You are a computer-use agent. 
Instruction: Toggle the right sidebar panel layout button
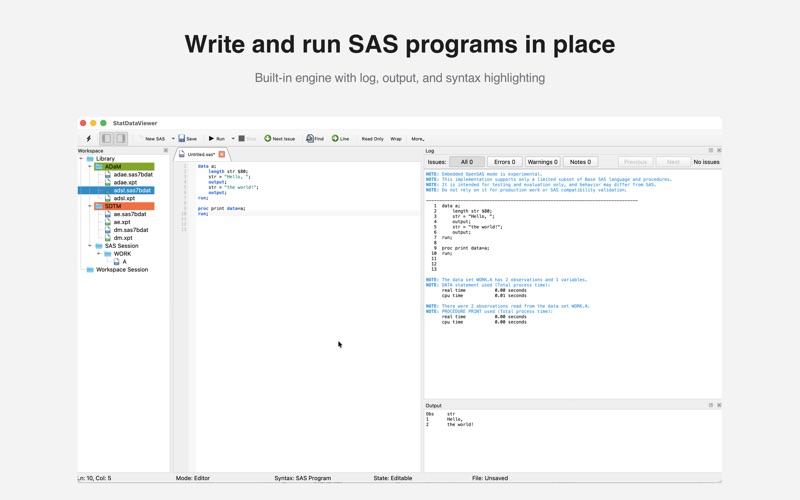coord(120,138)
